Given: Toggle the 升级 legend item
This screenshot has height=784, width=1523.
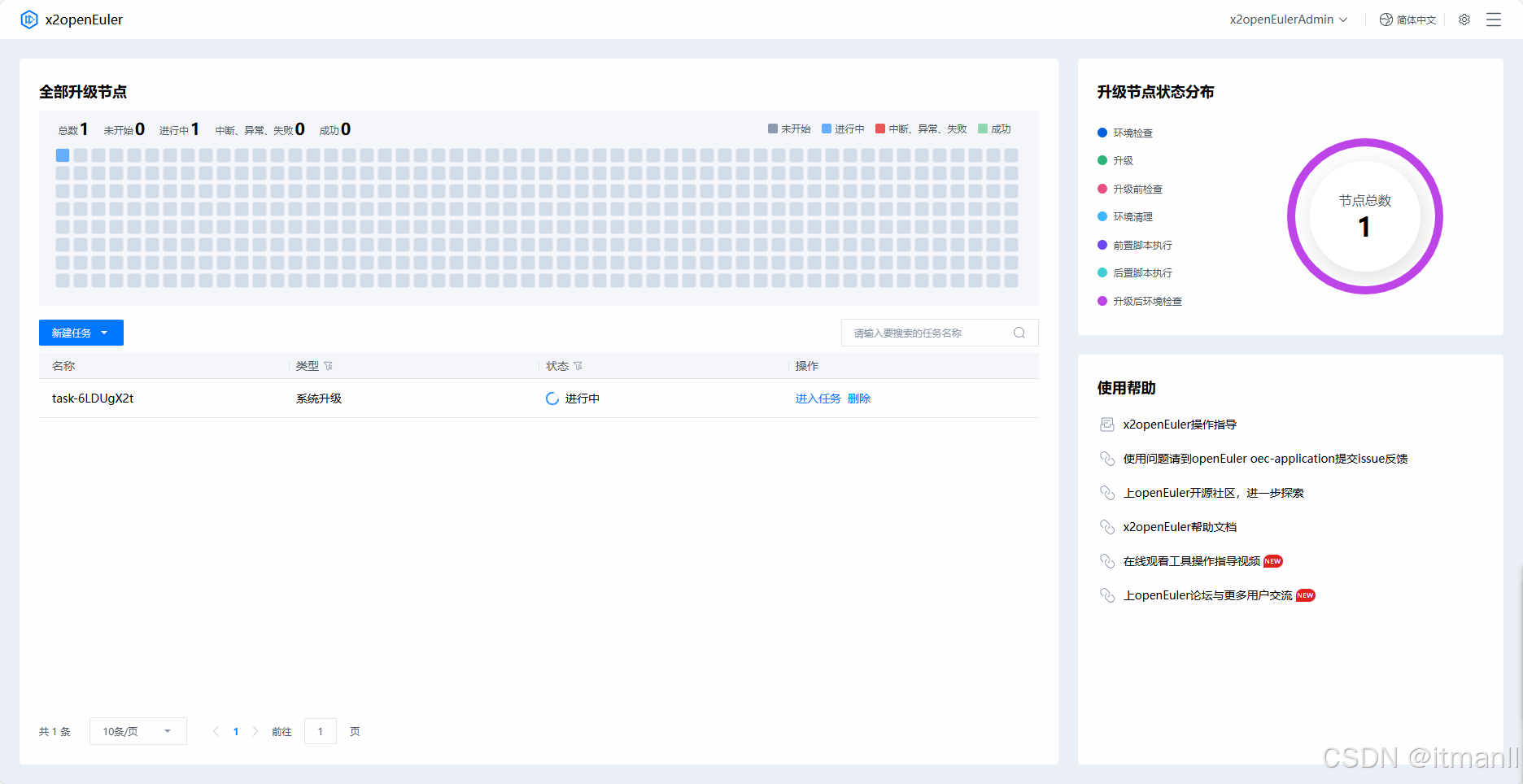Looking at the screenshot, I should click(1115, 161).
